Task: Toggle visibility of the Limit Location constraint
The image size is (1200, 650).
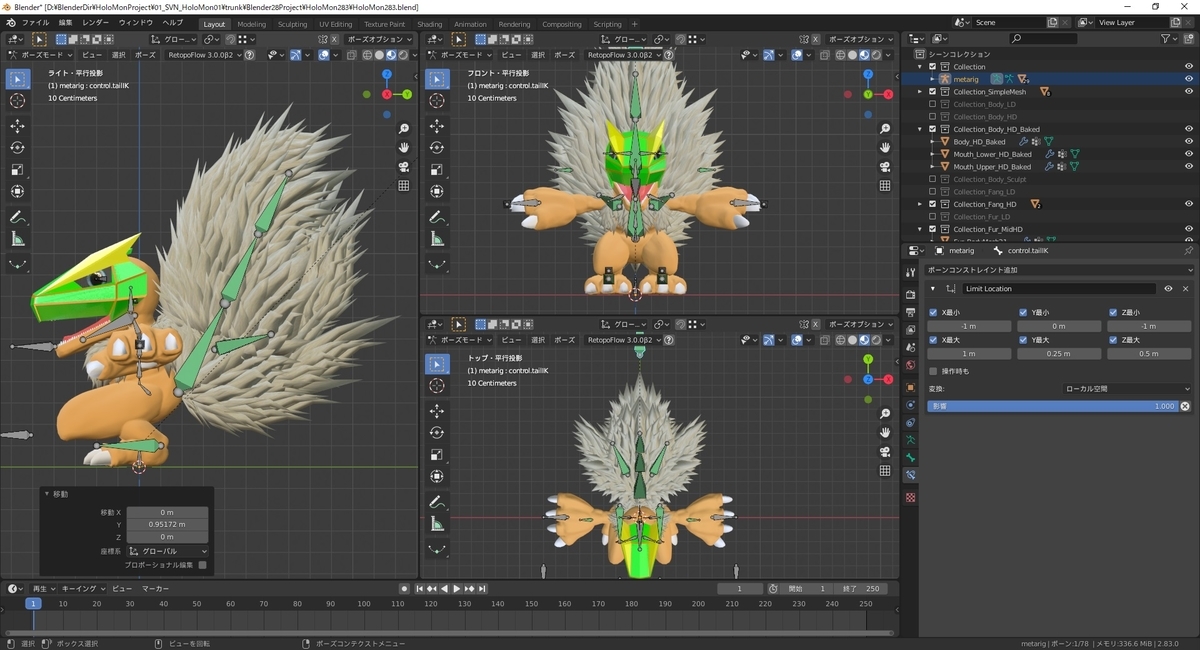Action: click(x=1168, y=288)
